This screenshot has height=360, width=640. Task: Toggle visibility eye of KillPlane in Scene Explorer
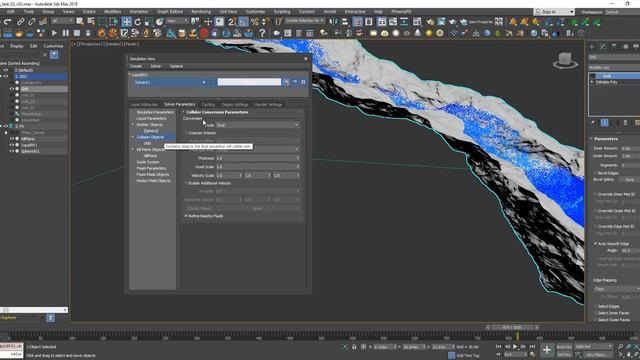pyautogui.click(x=12, y=139)
